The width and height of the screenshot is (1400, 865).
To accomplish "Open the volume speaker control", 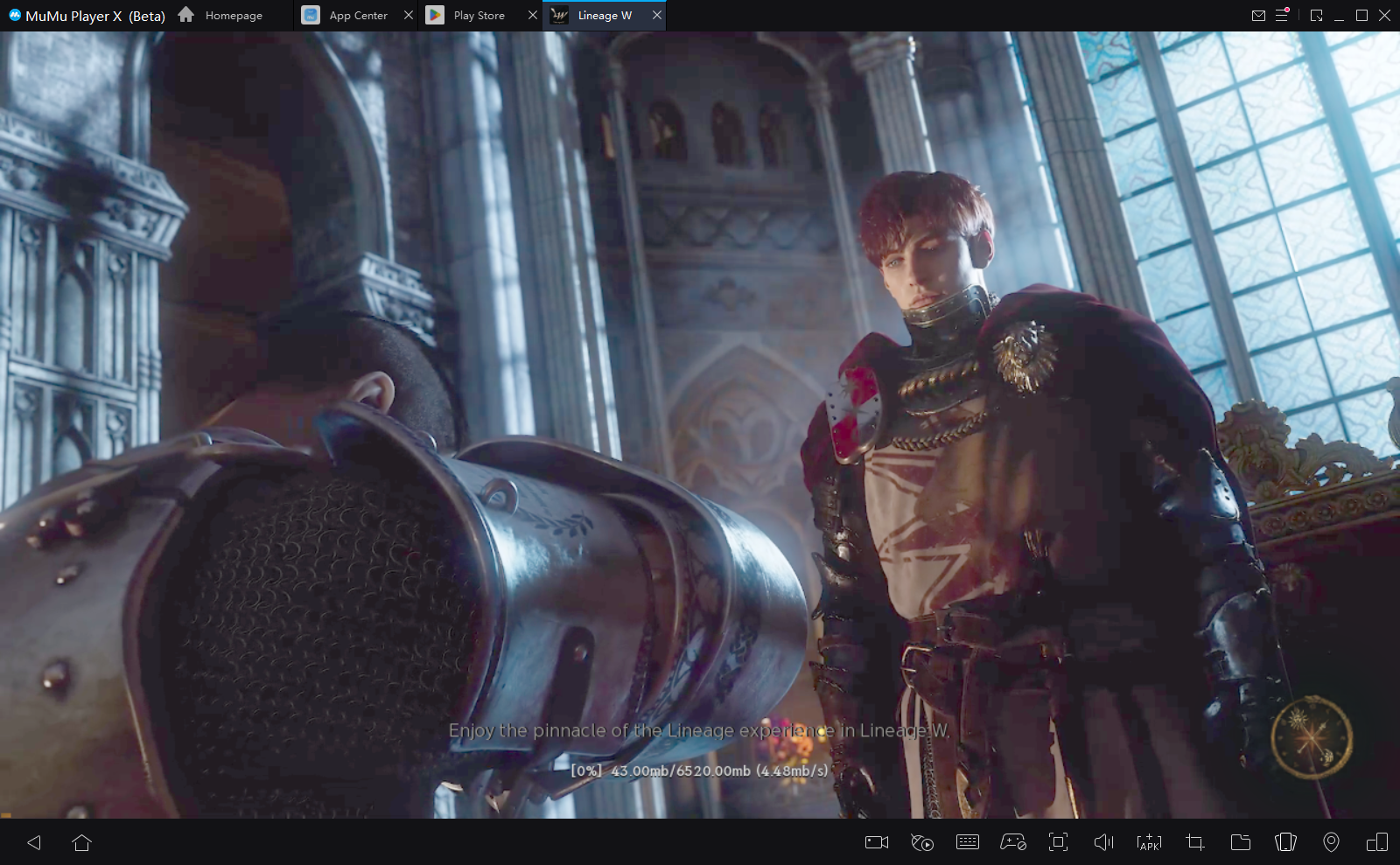I will coord(1104,842).
